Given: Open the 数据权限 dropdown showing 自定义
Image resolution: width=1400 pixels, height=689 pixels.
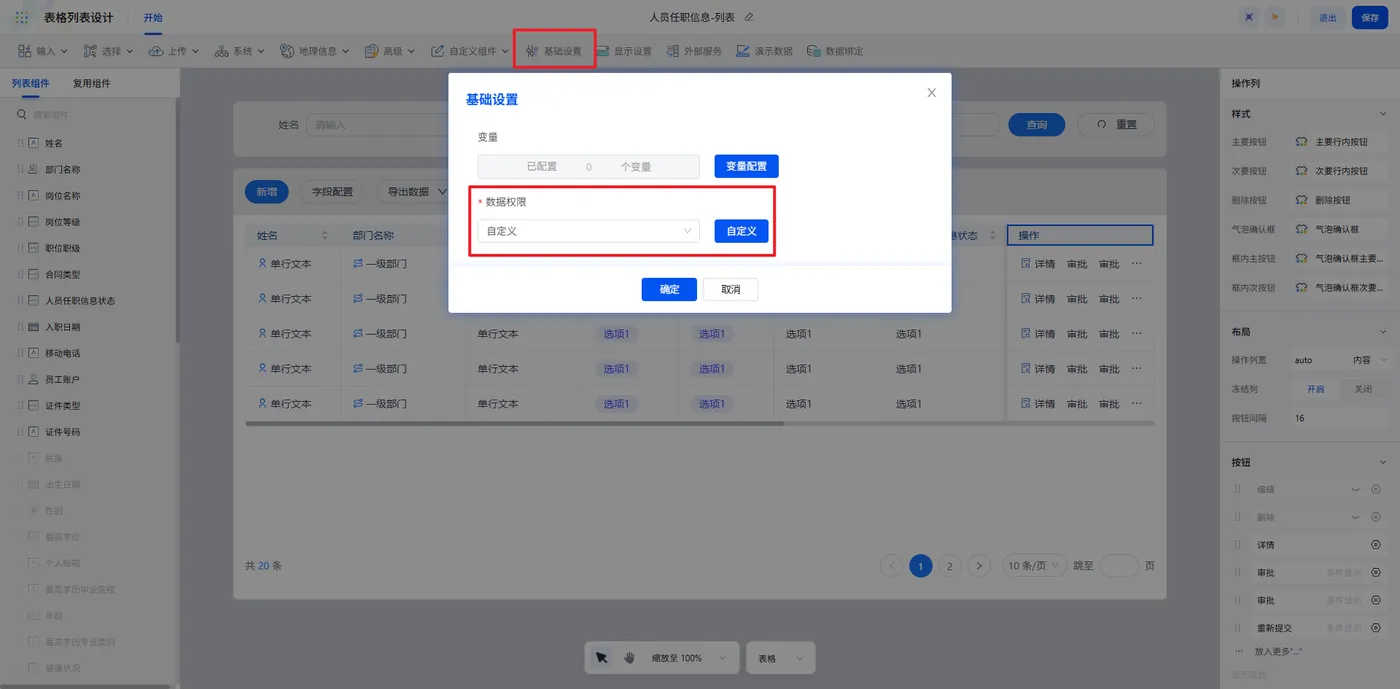Looking at the screenshot, I should click(588, 231).
